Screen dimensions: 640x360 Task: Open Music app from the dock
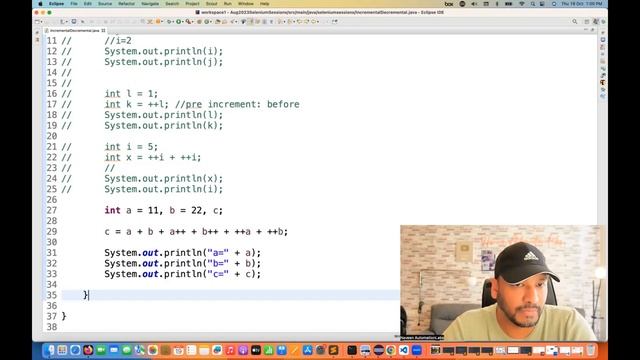pyautogui.click(x=230, y=350)
